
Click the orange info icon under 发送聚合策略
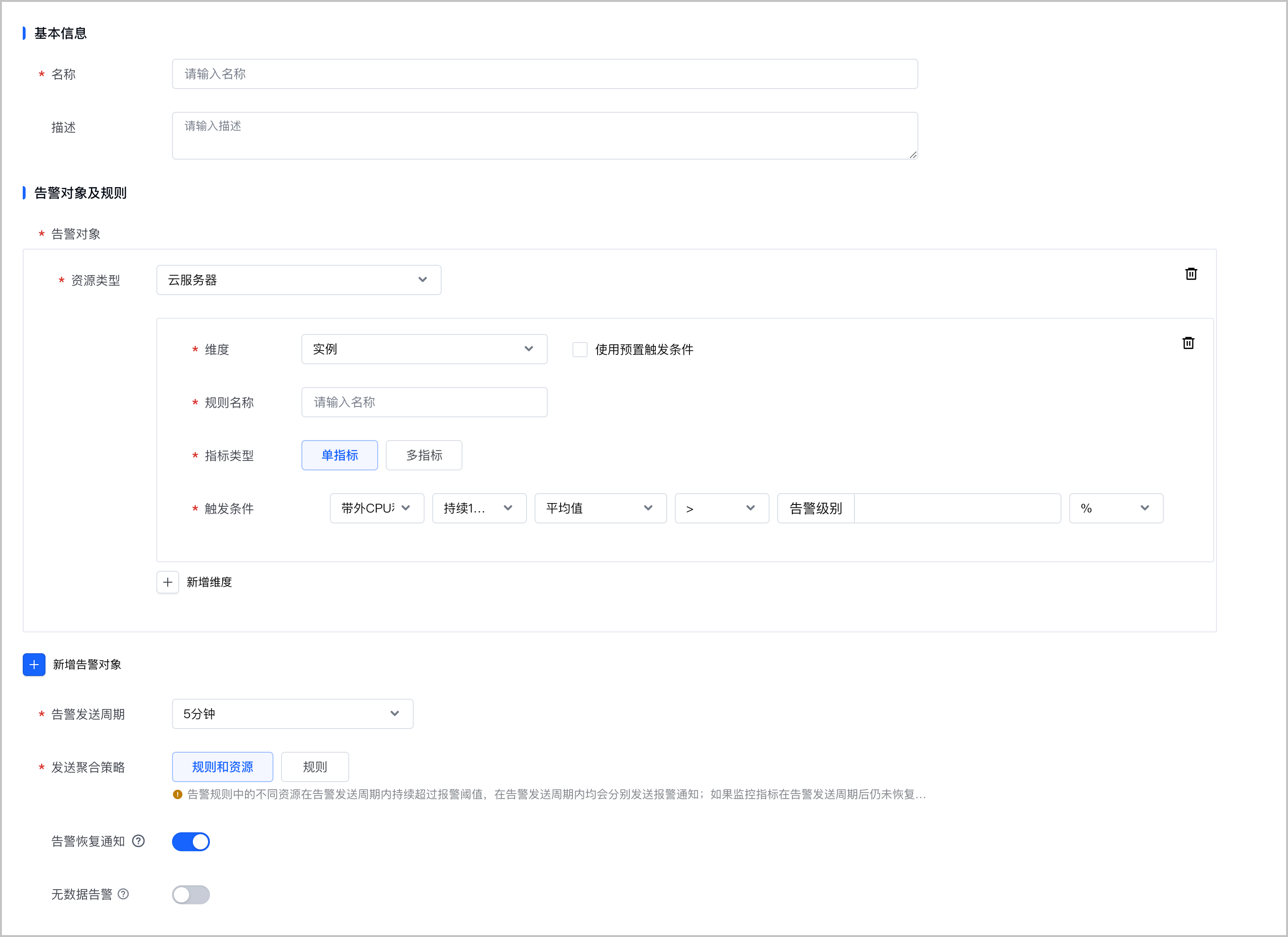(x=177, y=794)
